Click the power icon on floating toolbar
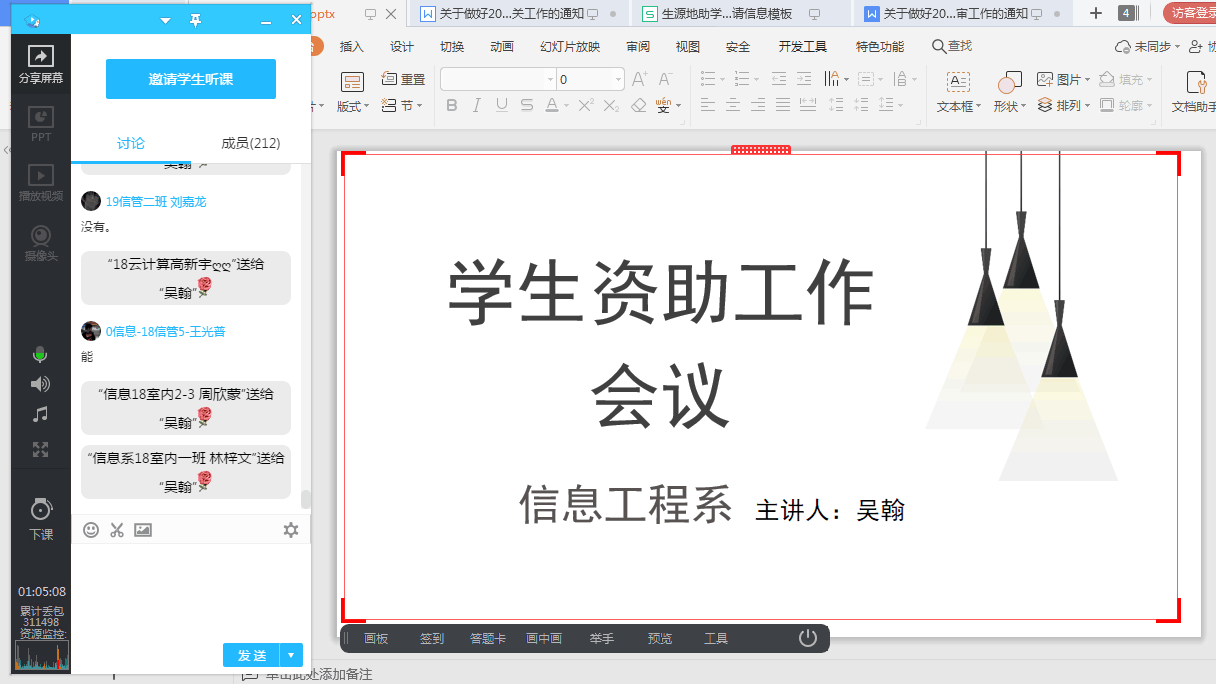Viewport: 1216px width, 684px height. point(808,638)
